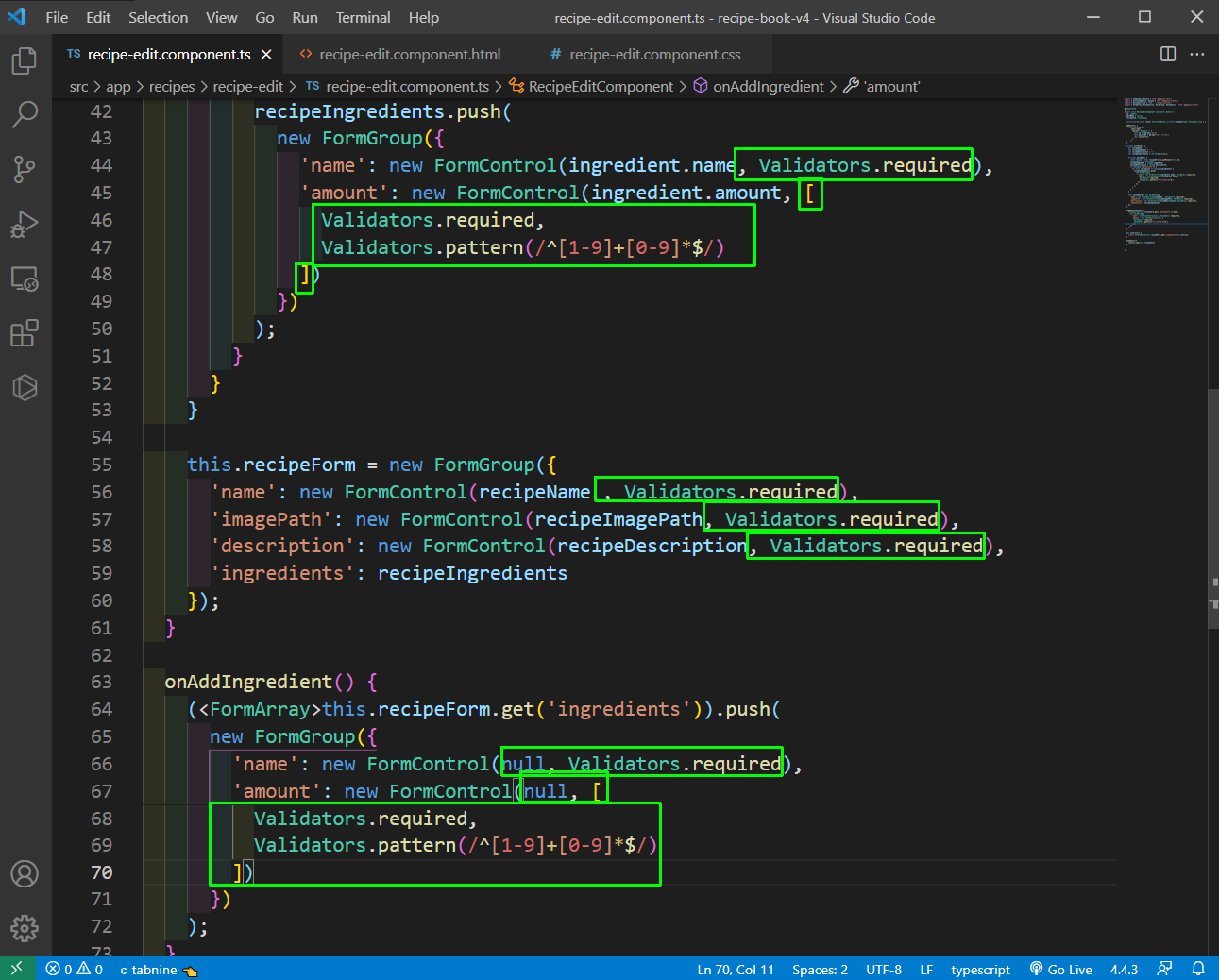Open the Explorer view in activity bar
Viewport: 1219px width, 980px height.
click(x=25, y=61)
